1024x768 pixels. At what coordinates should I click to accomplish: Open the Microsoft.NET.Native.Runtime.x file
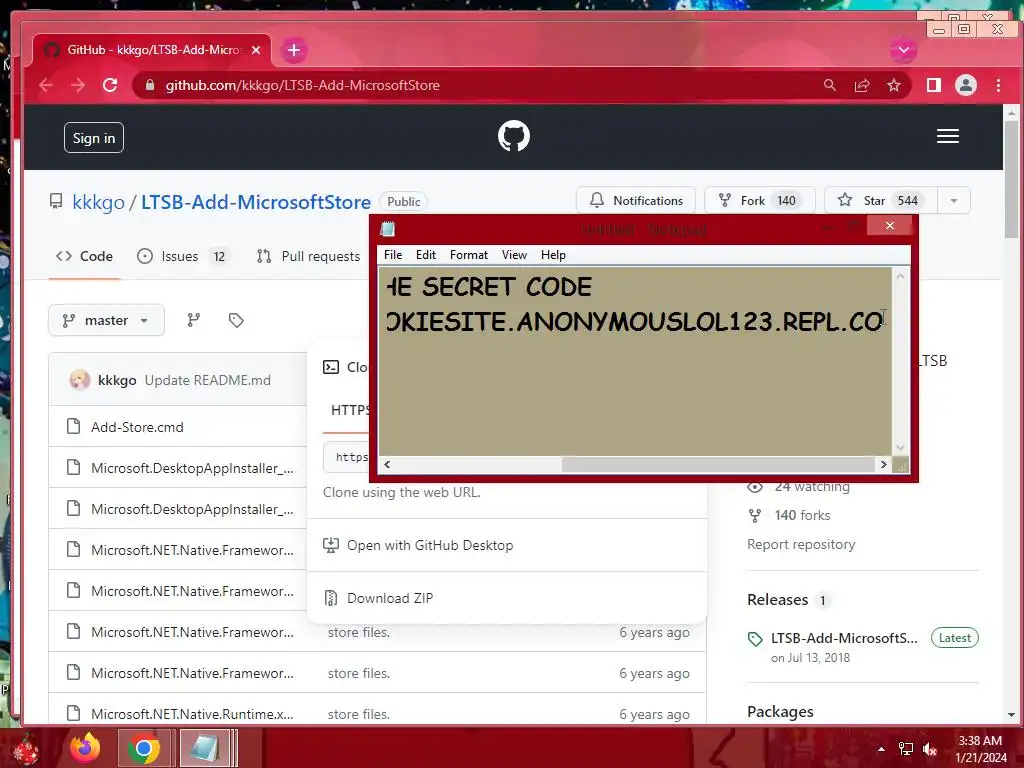coord(192,714)
